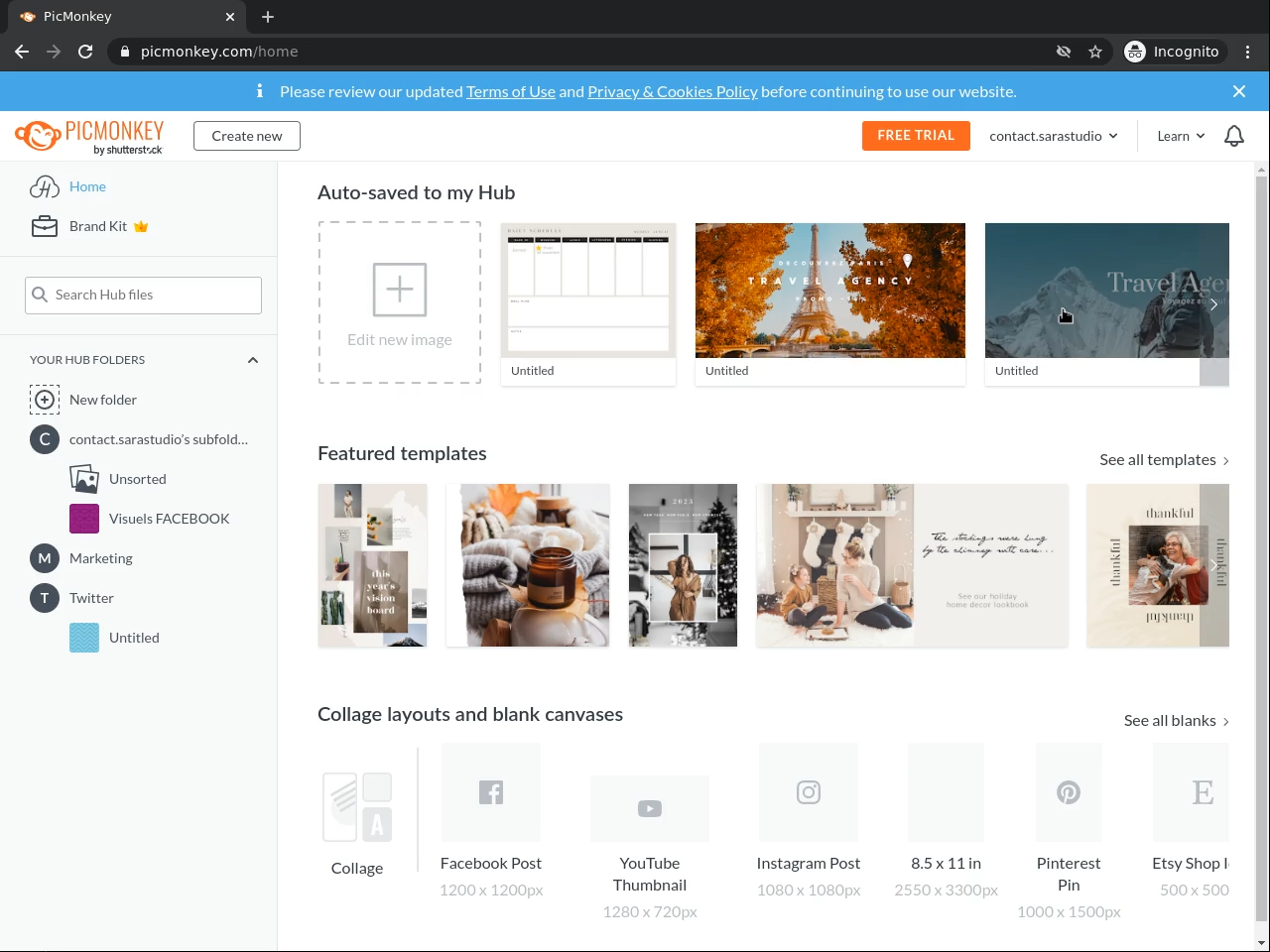Image resolution: width=1270 pixels, height=952 pixels.
Task: Choose the Instagram Post canvas icon
Action: [x=809, y=792]
